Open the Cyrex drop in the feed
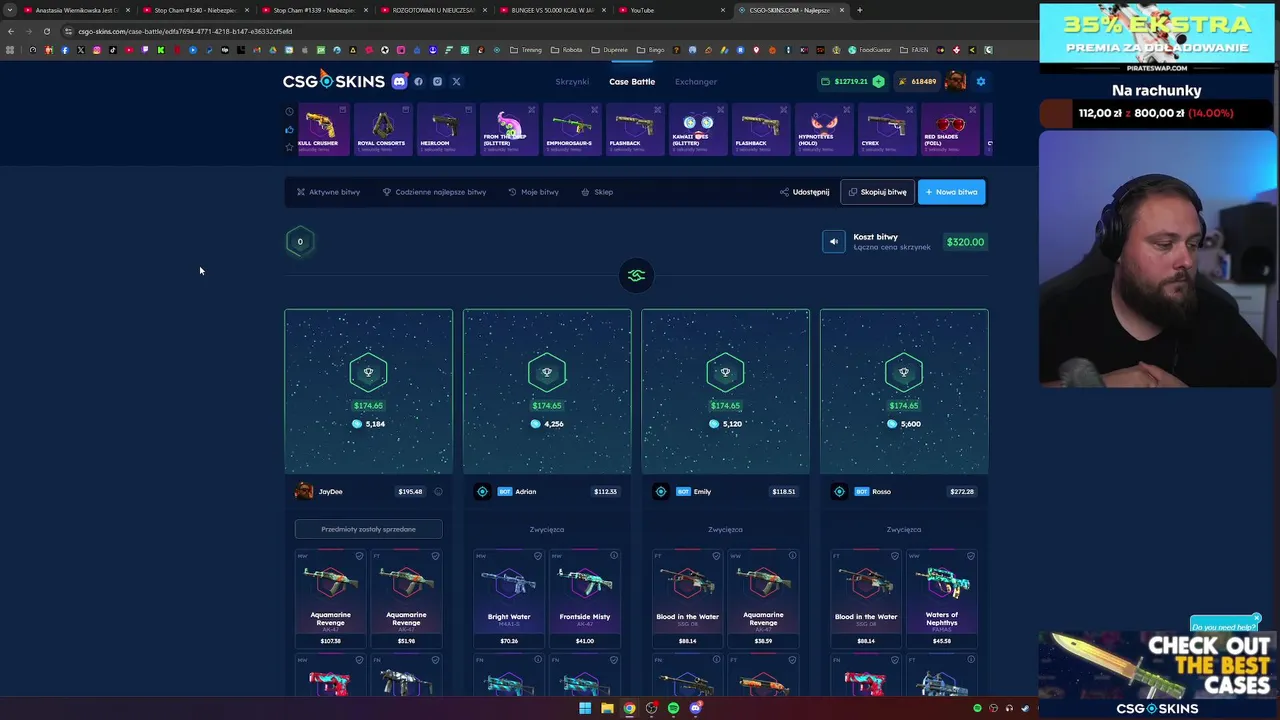The width and height of the screenshot is (1280, 720). click(887, 130)
